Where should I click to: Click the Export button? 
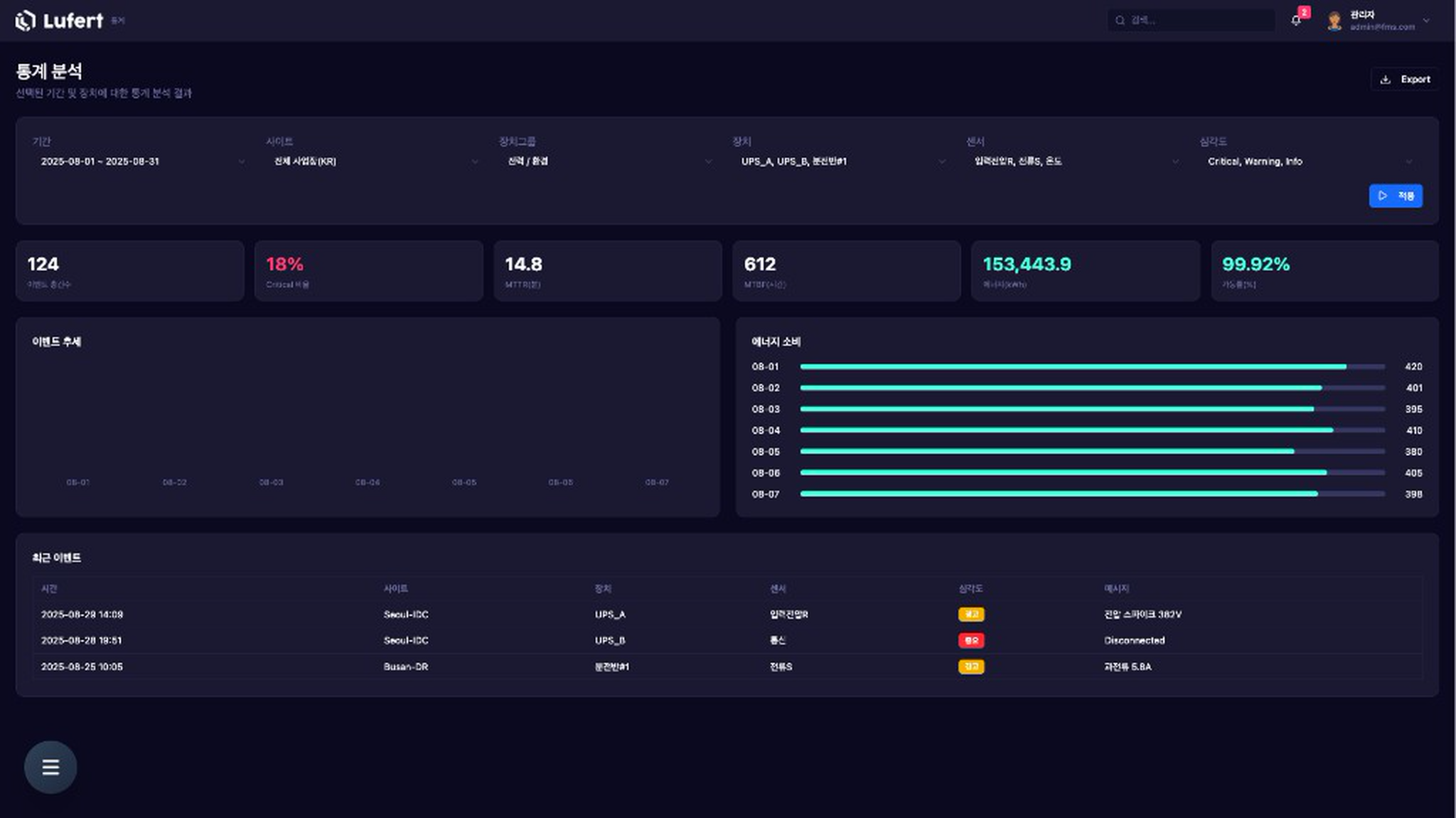point(1405,80)
